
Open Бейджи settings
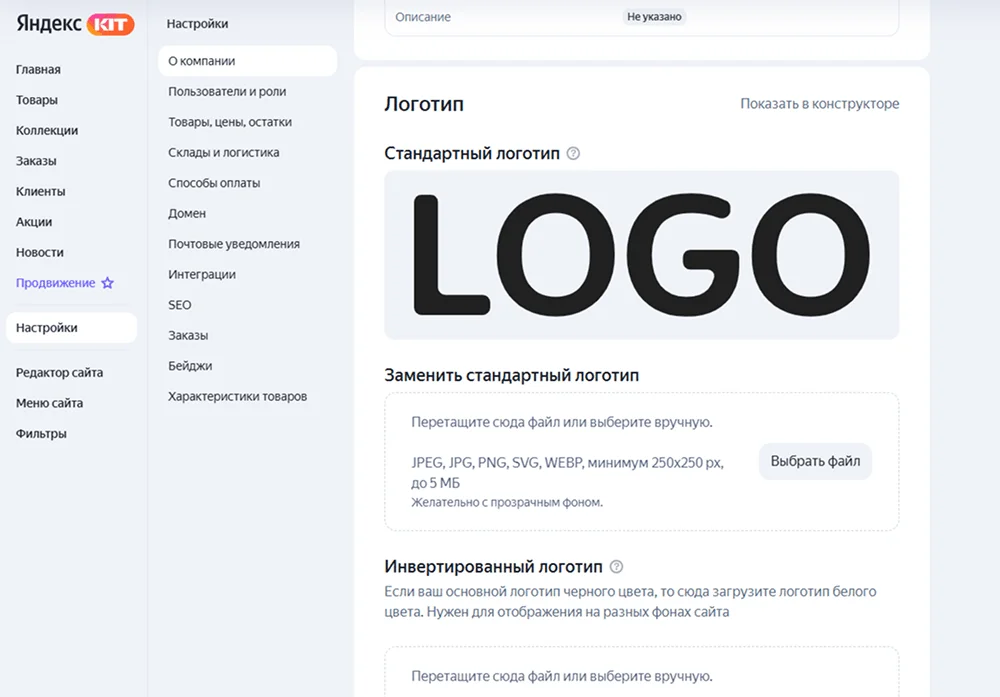(190, 366)
